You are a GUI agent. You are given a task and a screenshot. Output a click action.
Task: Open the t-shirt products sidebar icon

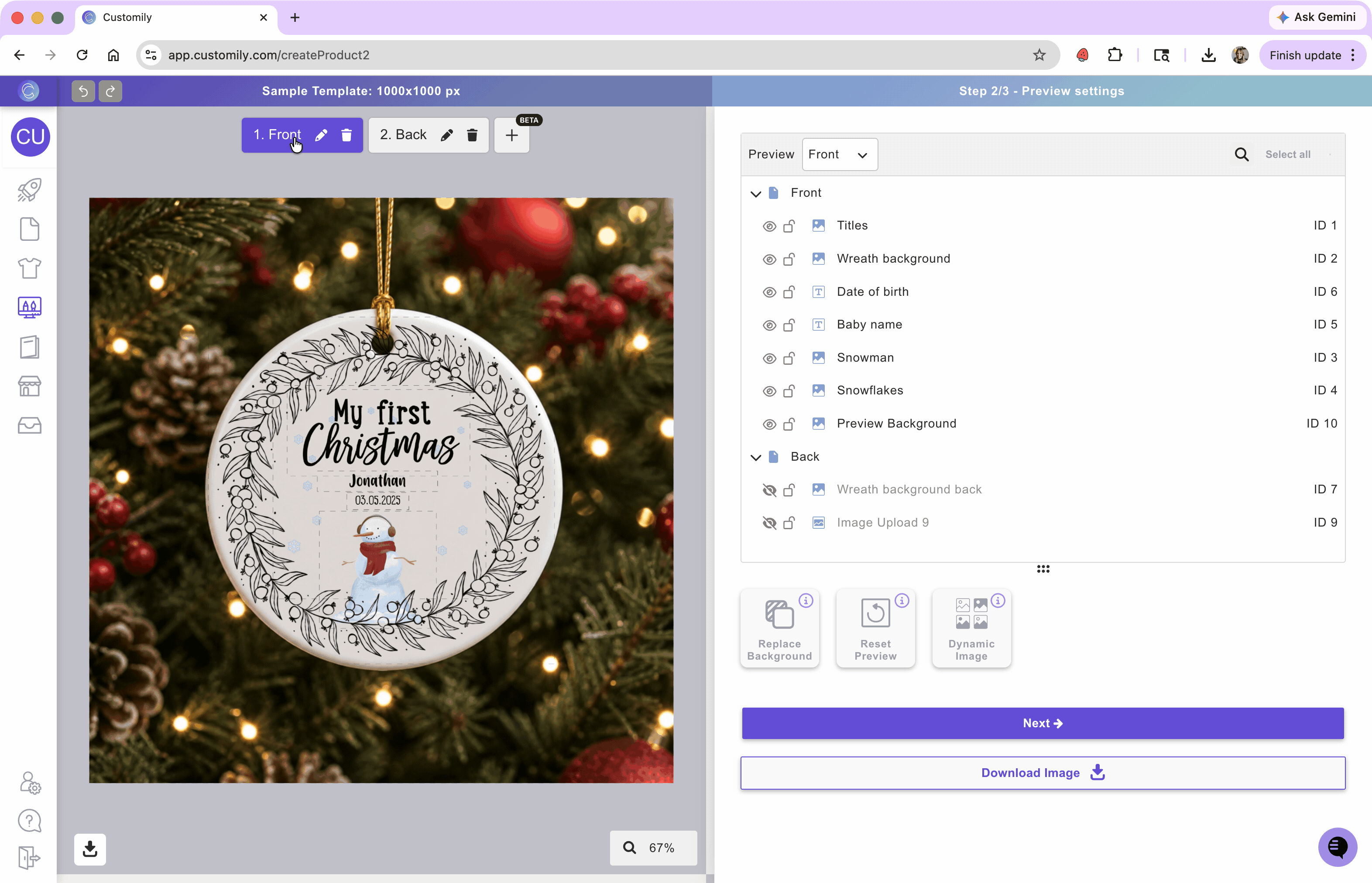[29, 268]
